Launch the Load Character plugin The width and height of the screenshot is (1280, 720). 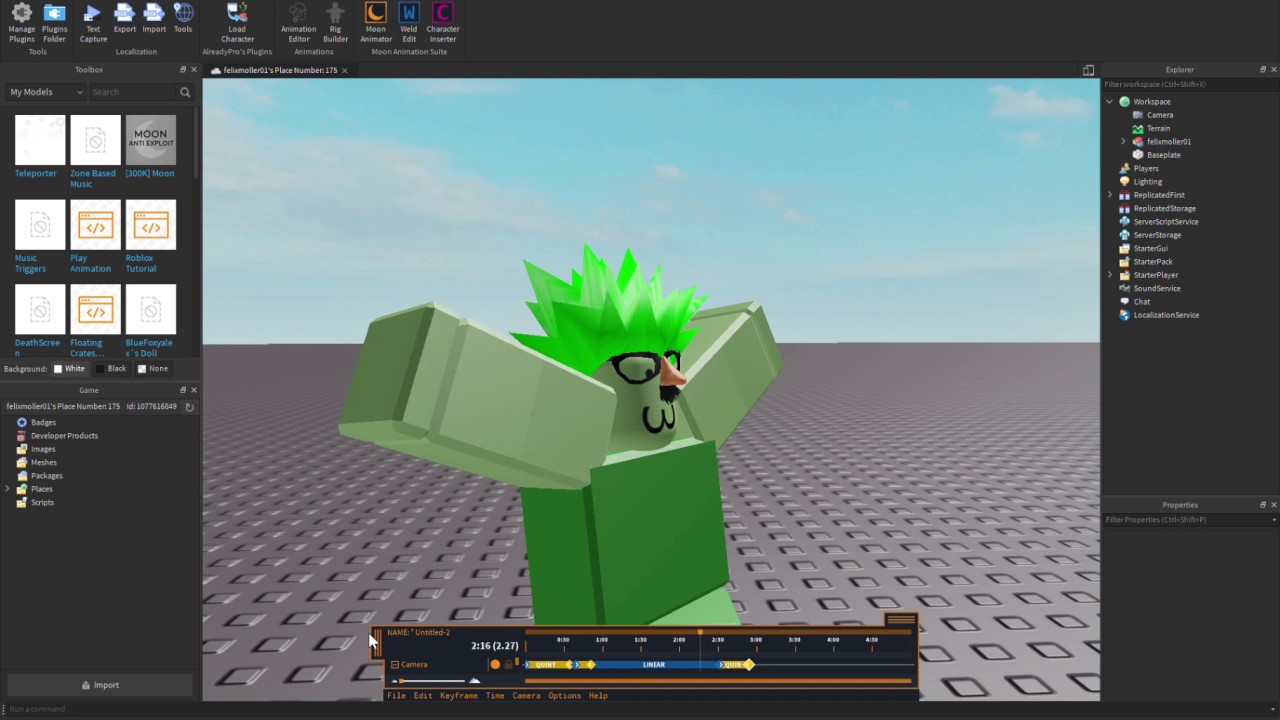tap(237, 22)
